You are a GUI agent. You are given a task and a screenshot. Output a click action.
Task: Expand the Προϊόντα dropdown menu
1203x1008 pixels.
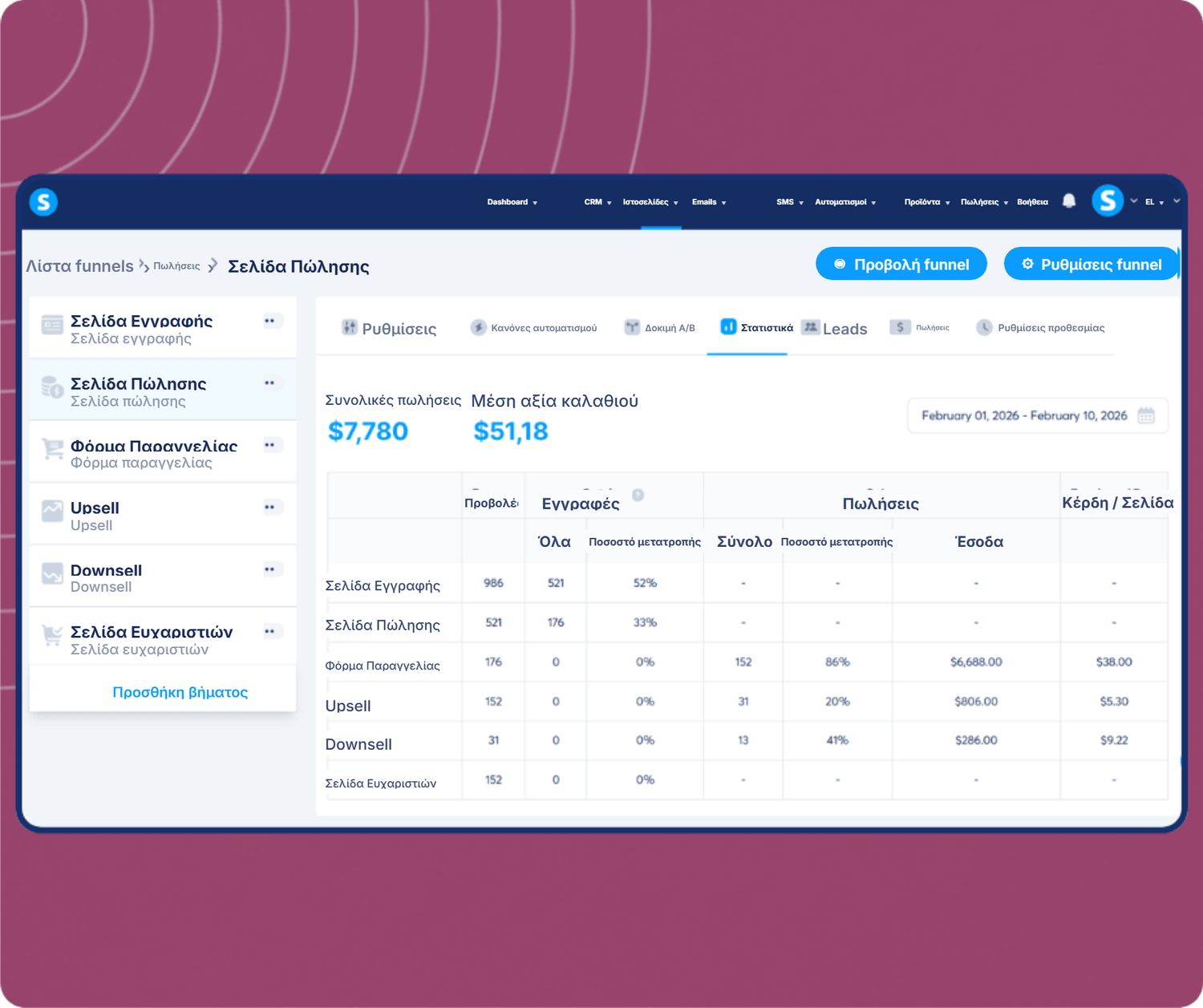coord(927,202)
